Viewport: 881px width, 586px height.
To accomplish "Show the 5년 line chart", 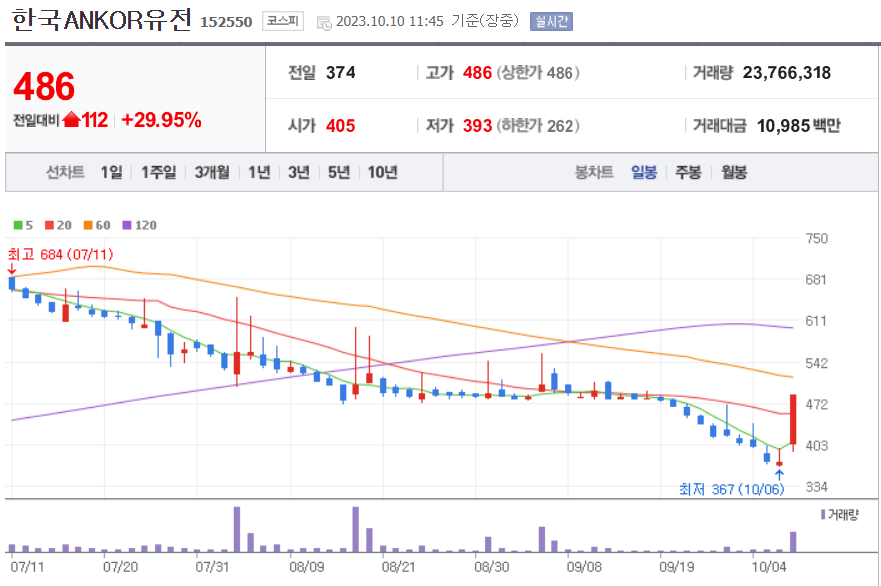I will tap(339, 172).
